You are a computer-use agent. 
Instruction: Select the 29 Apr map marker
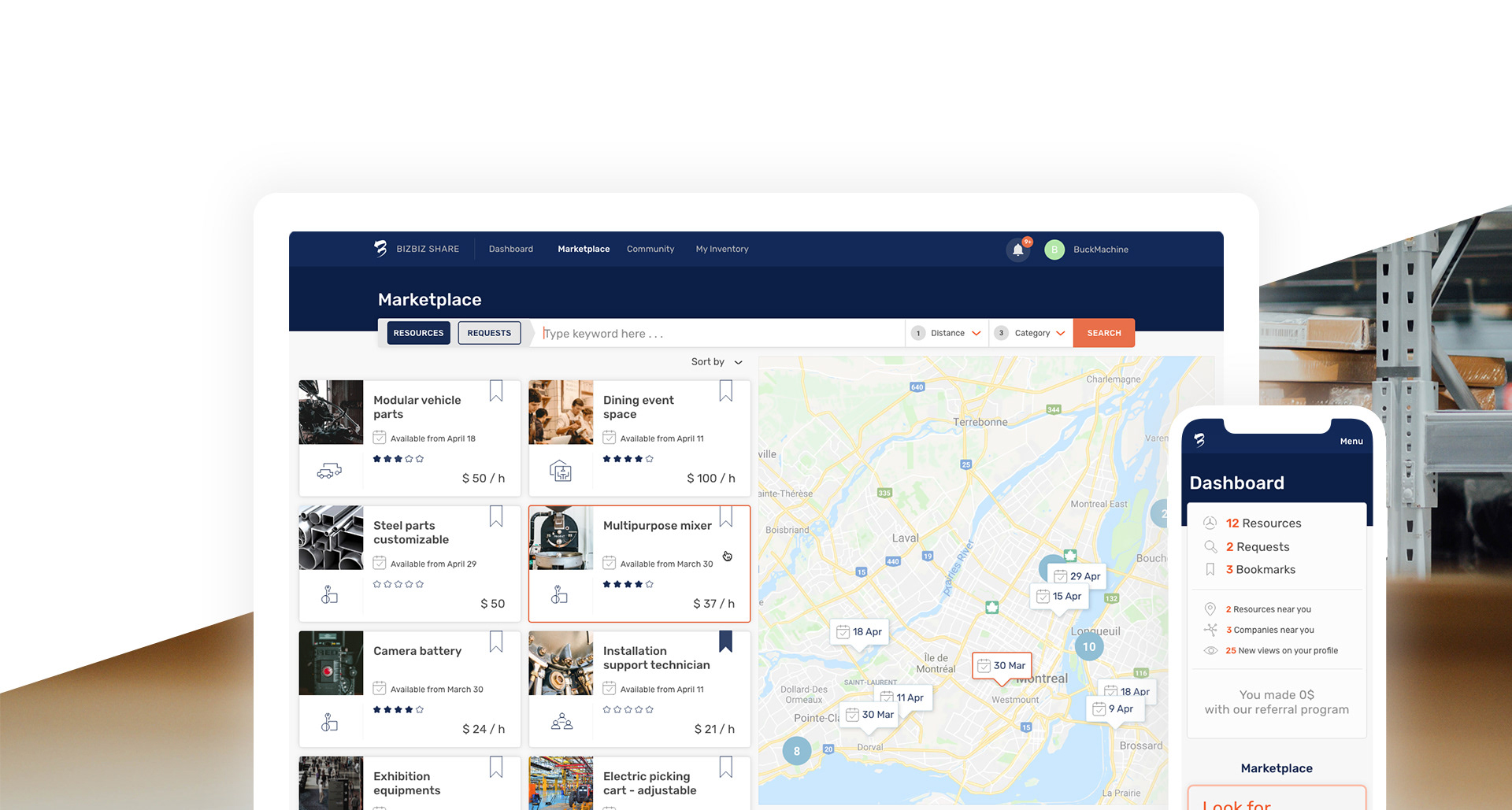(x=1077, y=576)
